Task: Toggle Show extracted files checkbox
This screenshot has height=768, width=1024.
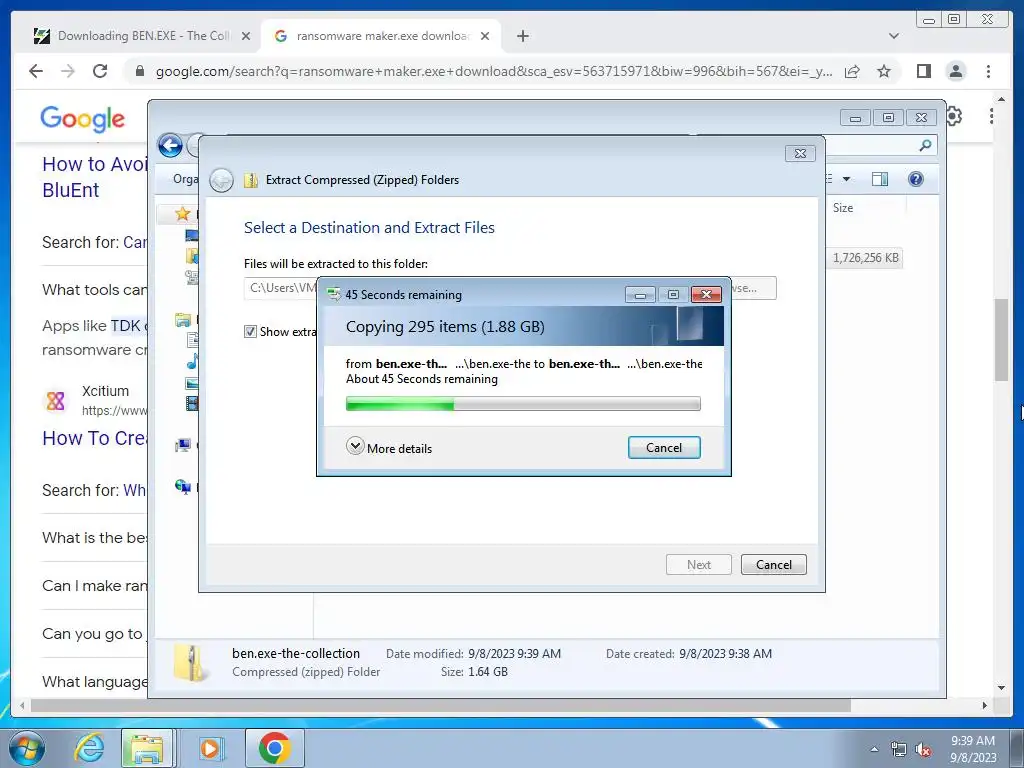Action: pos(250,331)
